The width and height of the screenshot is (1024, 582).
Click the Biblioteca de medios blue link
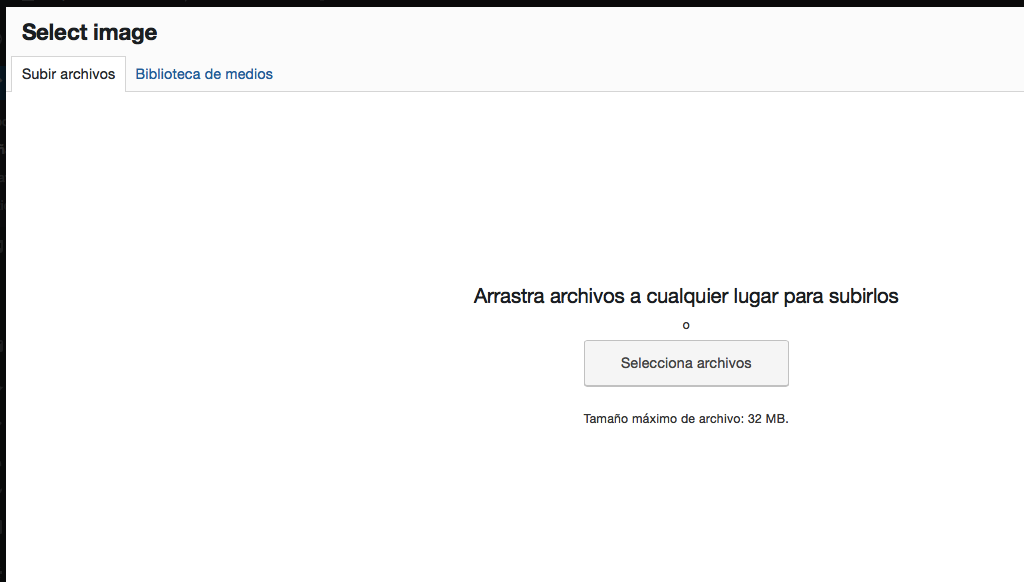click(204, 73)
